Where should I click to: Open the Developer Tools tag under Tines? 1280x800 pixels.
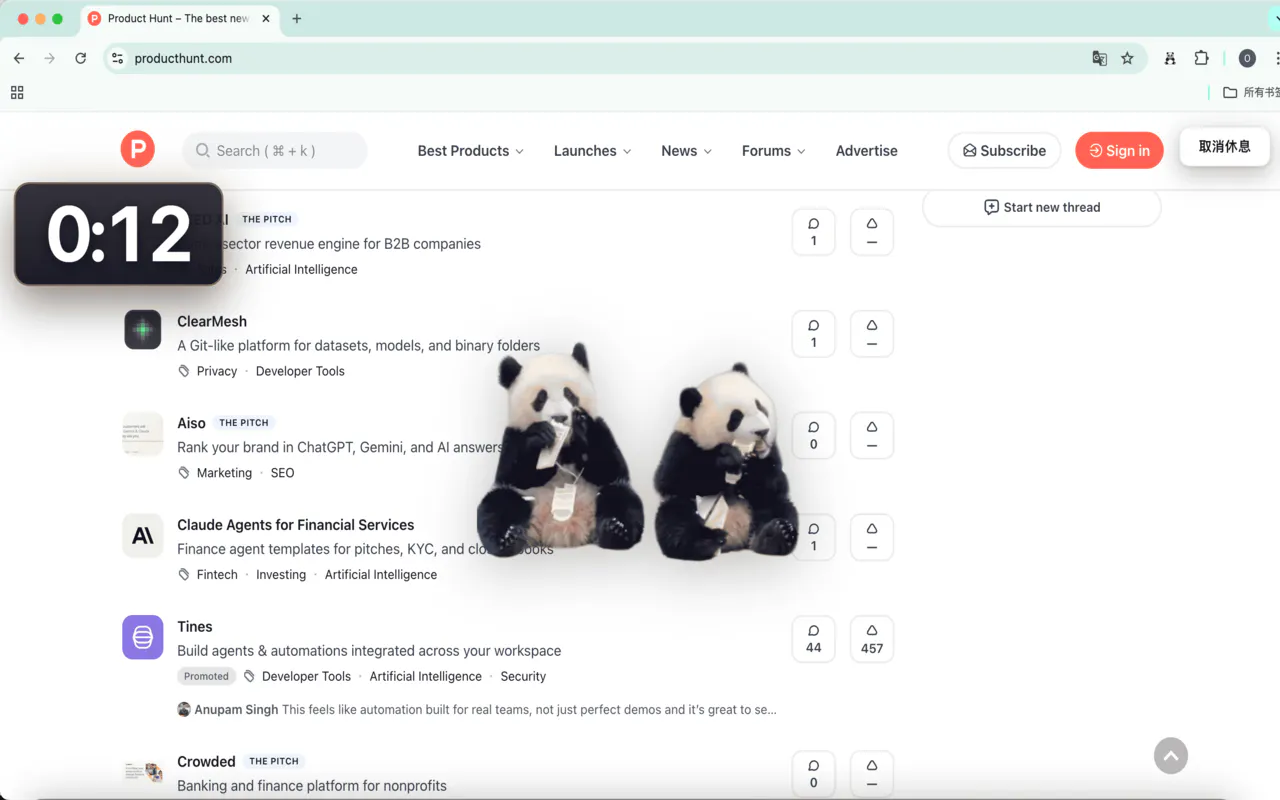[306, 677]
